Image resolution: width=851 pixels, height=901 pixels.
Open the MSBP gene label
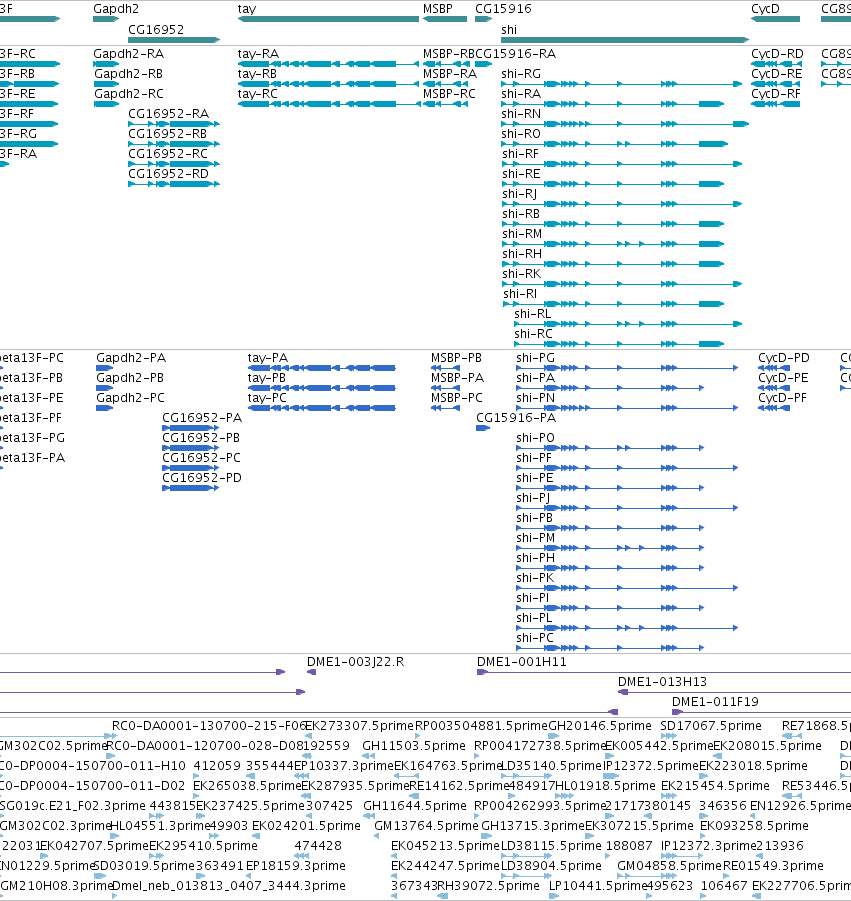[x=437, y=9]
